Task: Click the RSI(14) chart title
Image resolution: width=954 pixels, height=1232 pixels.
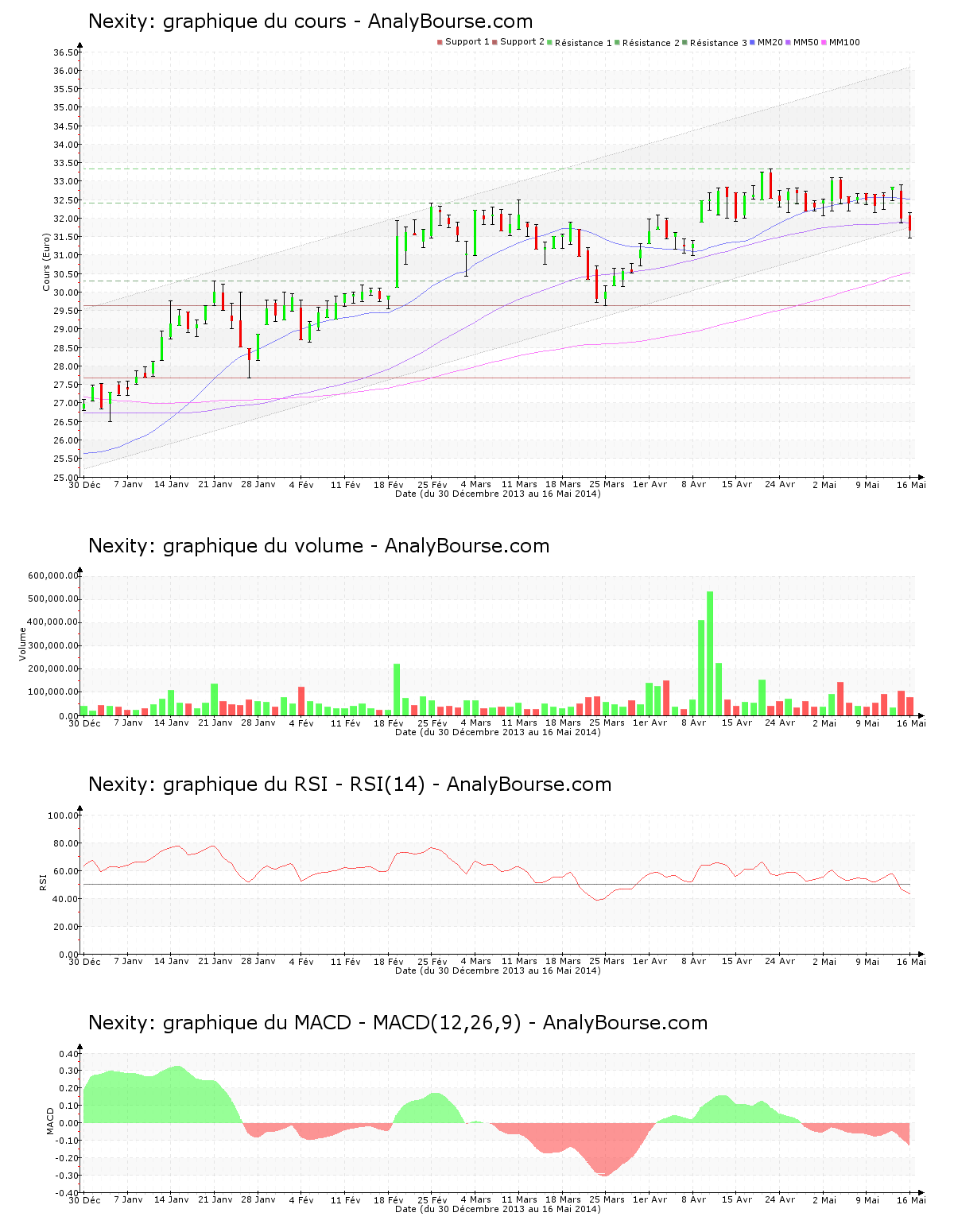Action: [x=350, y=785]
